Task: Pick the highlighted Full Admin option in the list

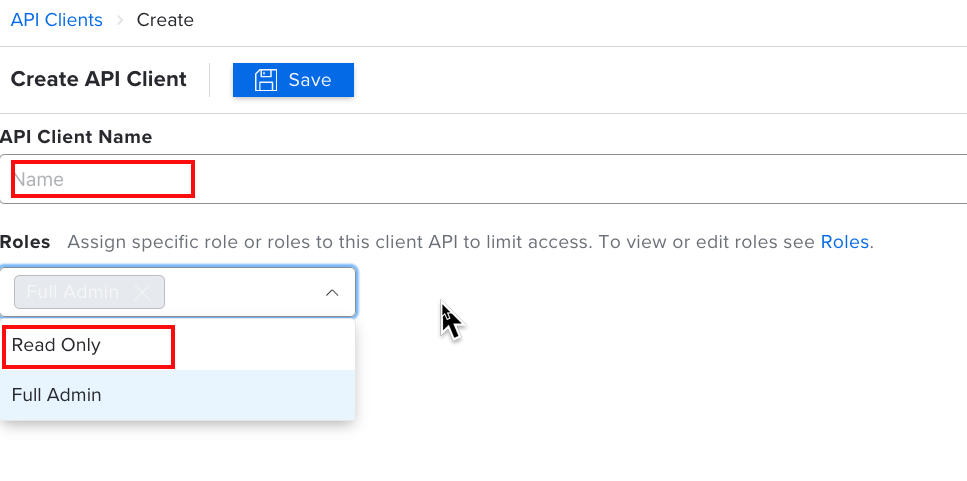Action: pyautogui.click(x=57, y=395)
